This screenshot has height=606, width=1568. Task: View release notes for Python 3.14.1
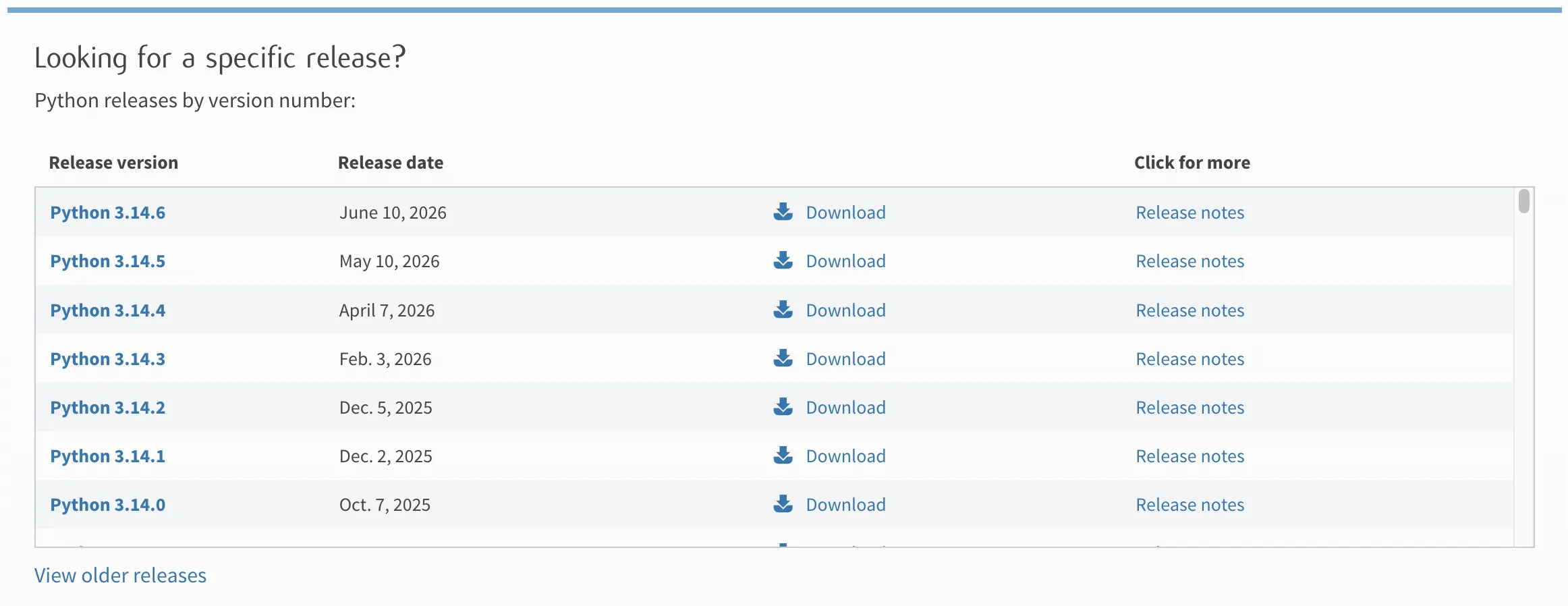(1190, 456)
